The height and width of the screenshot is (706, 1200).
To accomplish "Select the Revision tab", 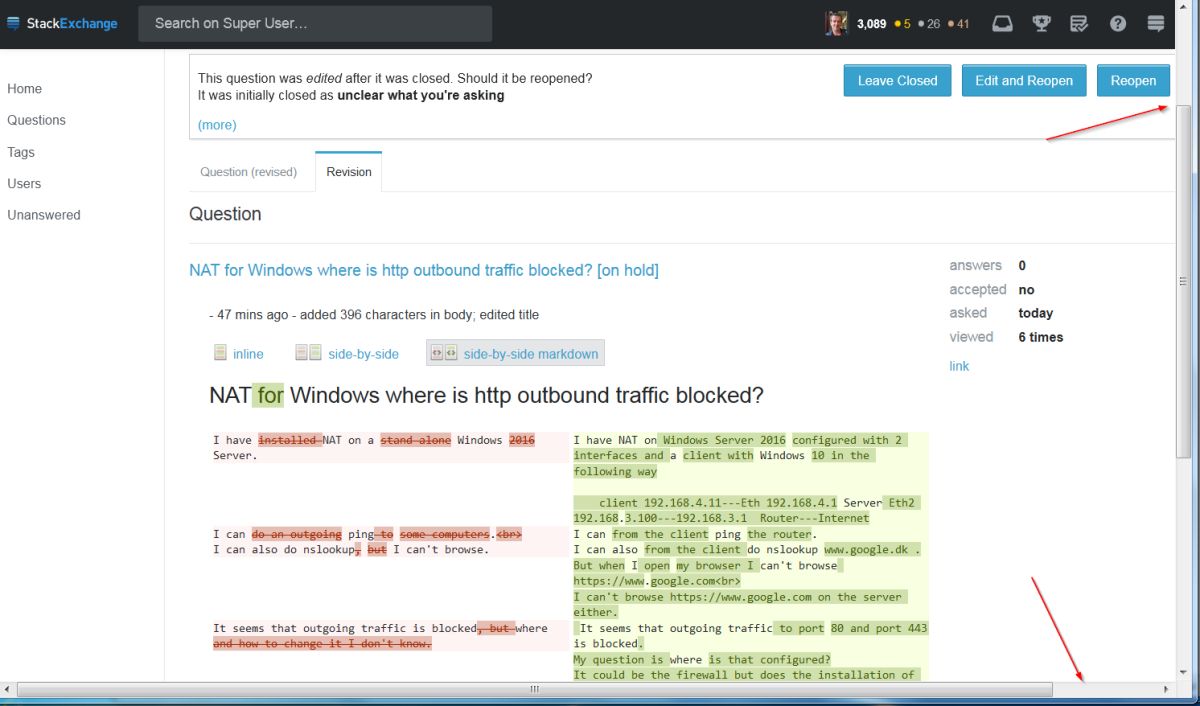I will pos(348,172).
